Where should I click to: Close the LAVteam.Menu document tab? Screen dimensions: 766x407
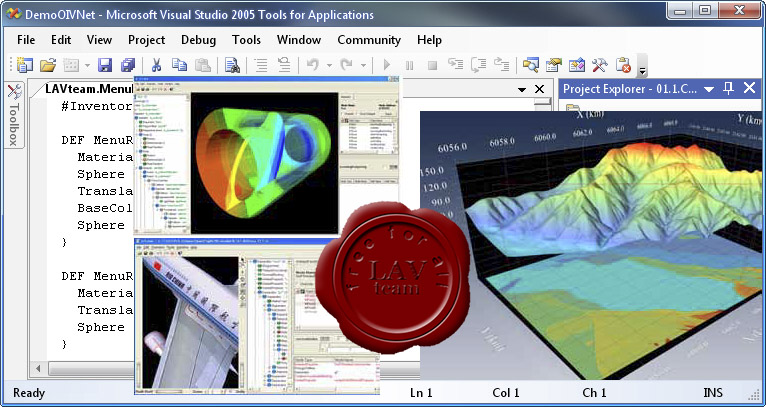click(539, 89)
